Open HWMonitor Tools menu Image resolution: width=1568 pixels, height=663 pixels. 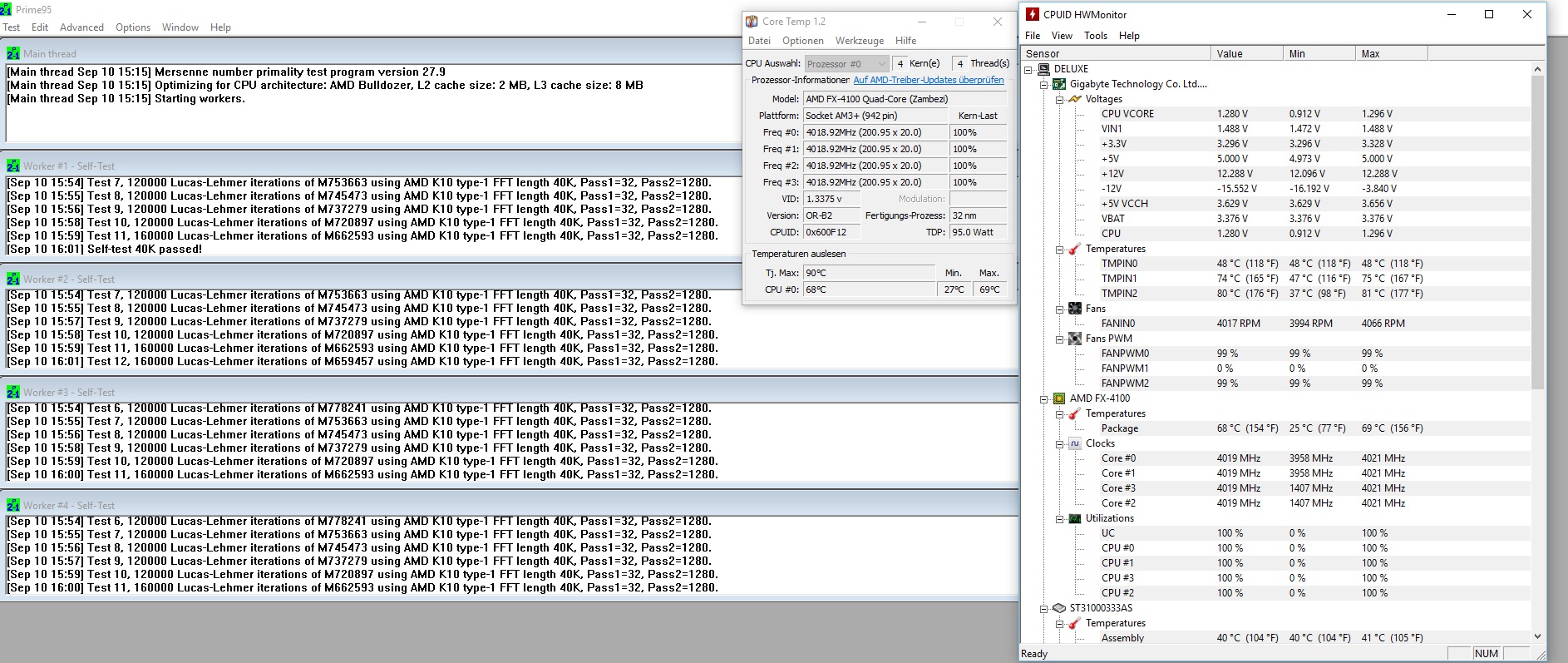pyautogui.click(x=1096, y=36)
